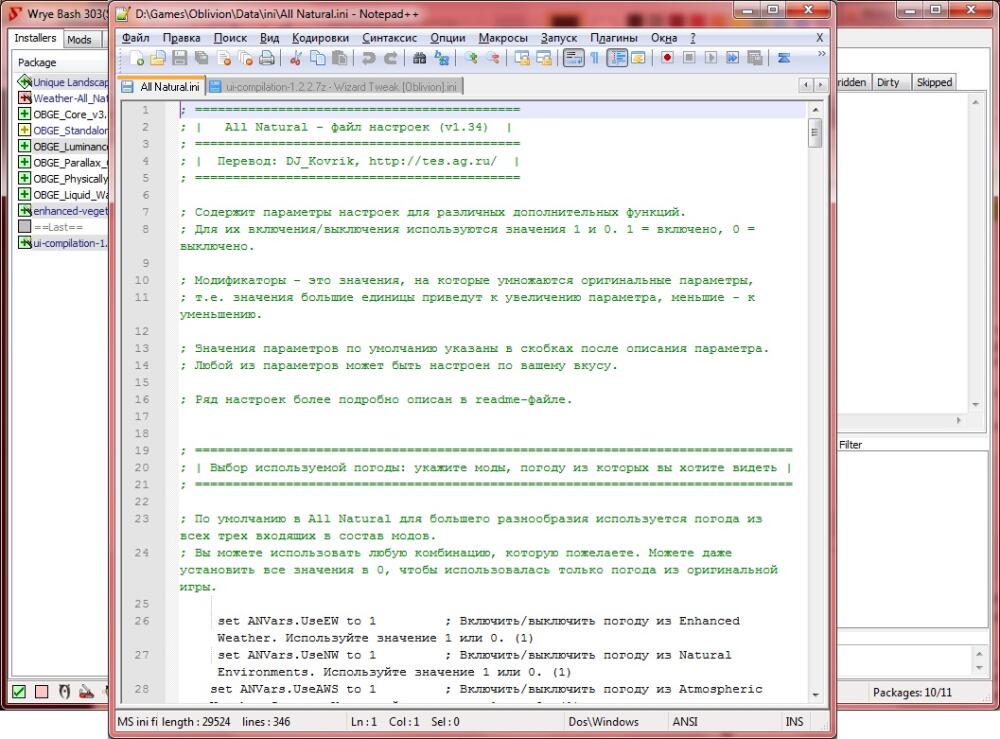The width and height of the screenshot is (1000, 739).
Task: Click the Paste clipboard icon
Action: pos(340,59)
